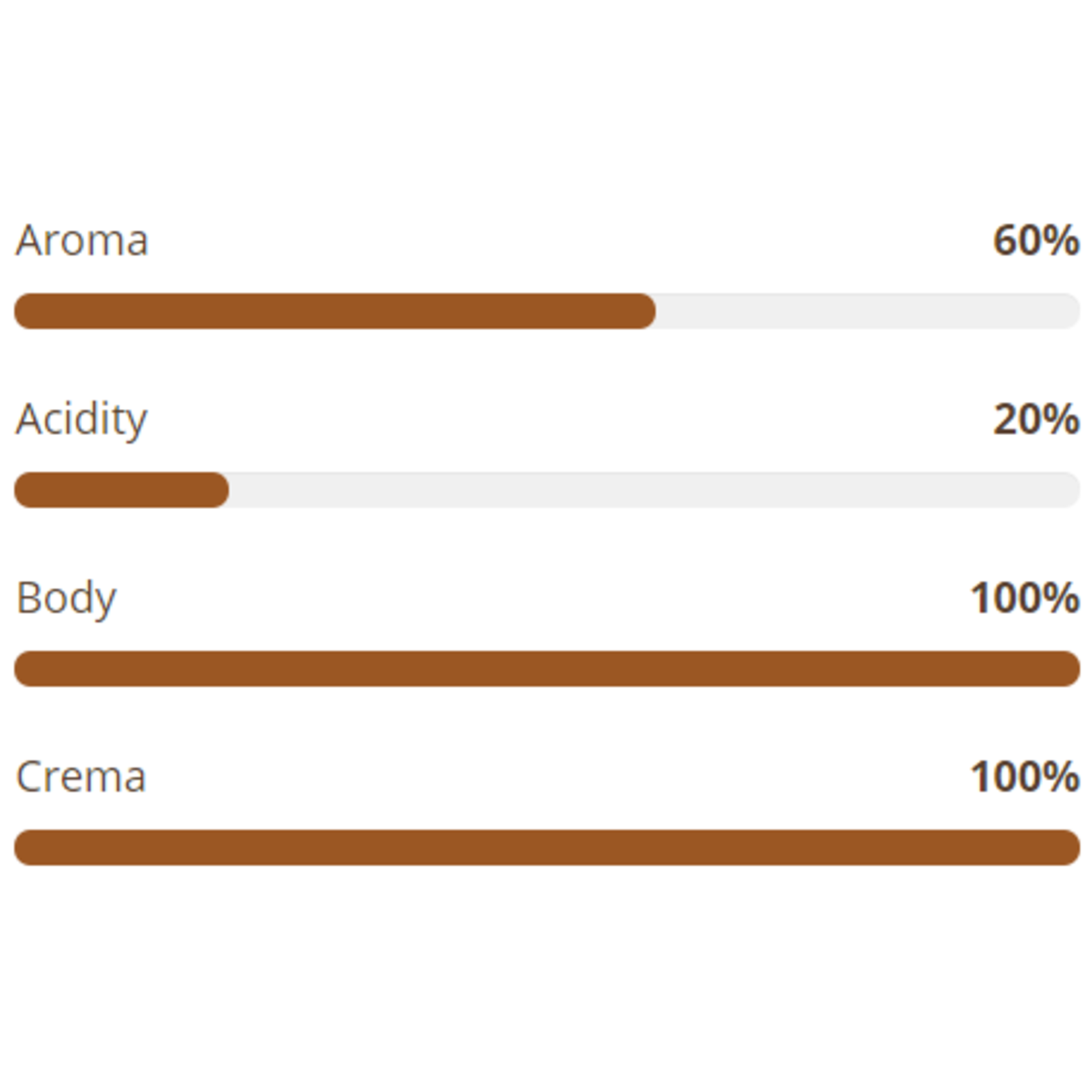Click the rounded end of Aroma fill

point(643,311)
